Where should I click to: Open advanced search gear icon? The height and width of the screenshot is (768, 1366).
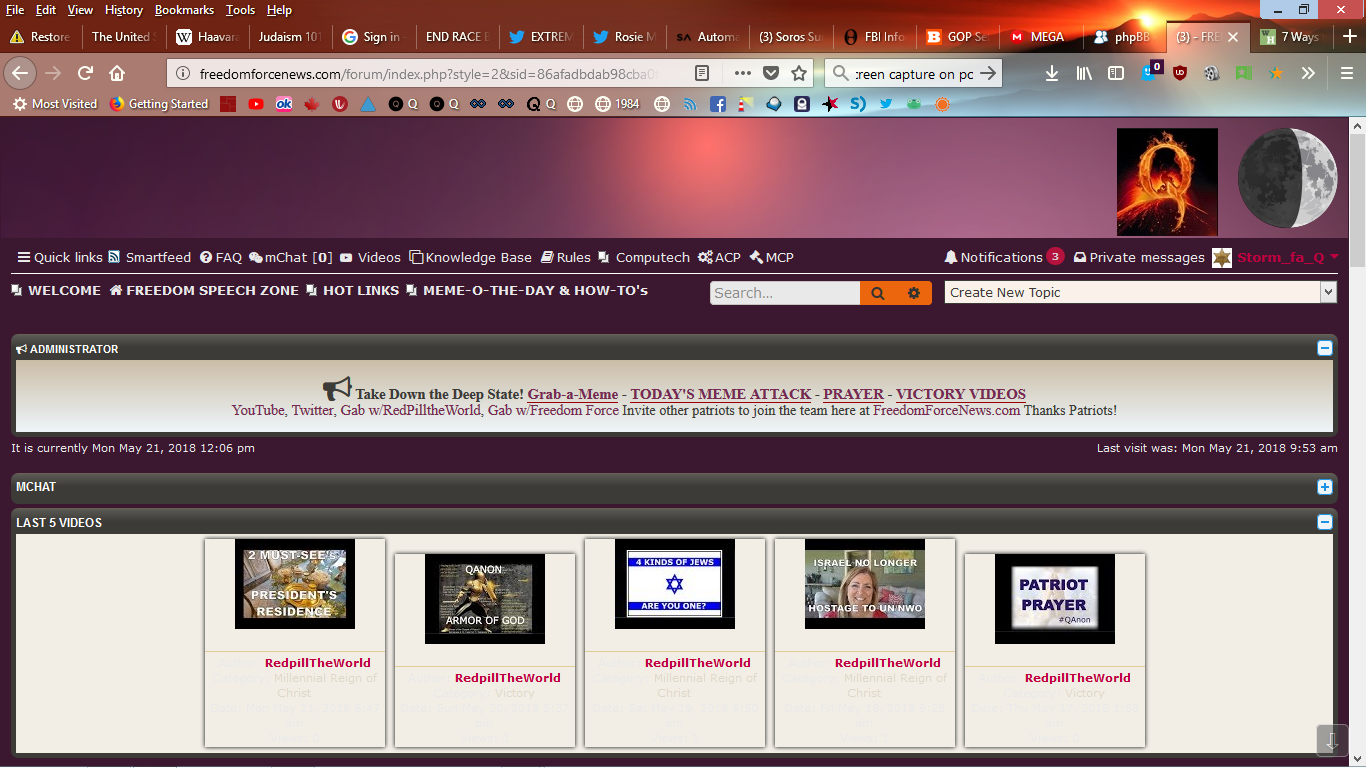click(913, 293)
